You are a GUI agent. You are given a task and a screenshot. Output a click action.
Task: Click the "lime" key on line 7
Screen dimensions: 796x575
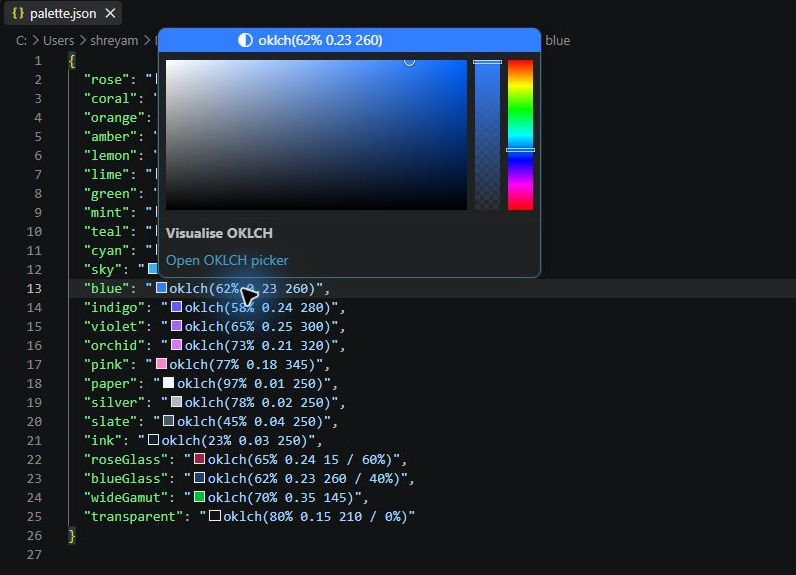106,175
